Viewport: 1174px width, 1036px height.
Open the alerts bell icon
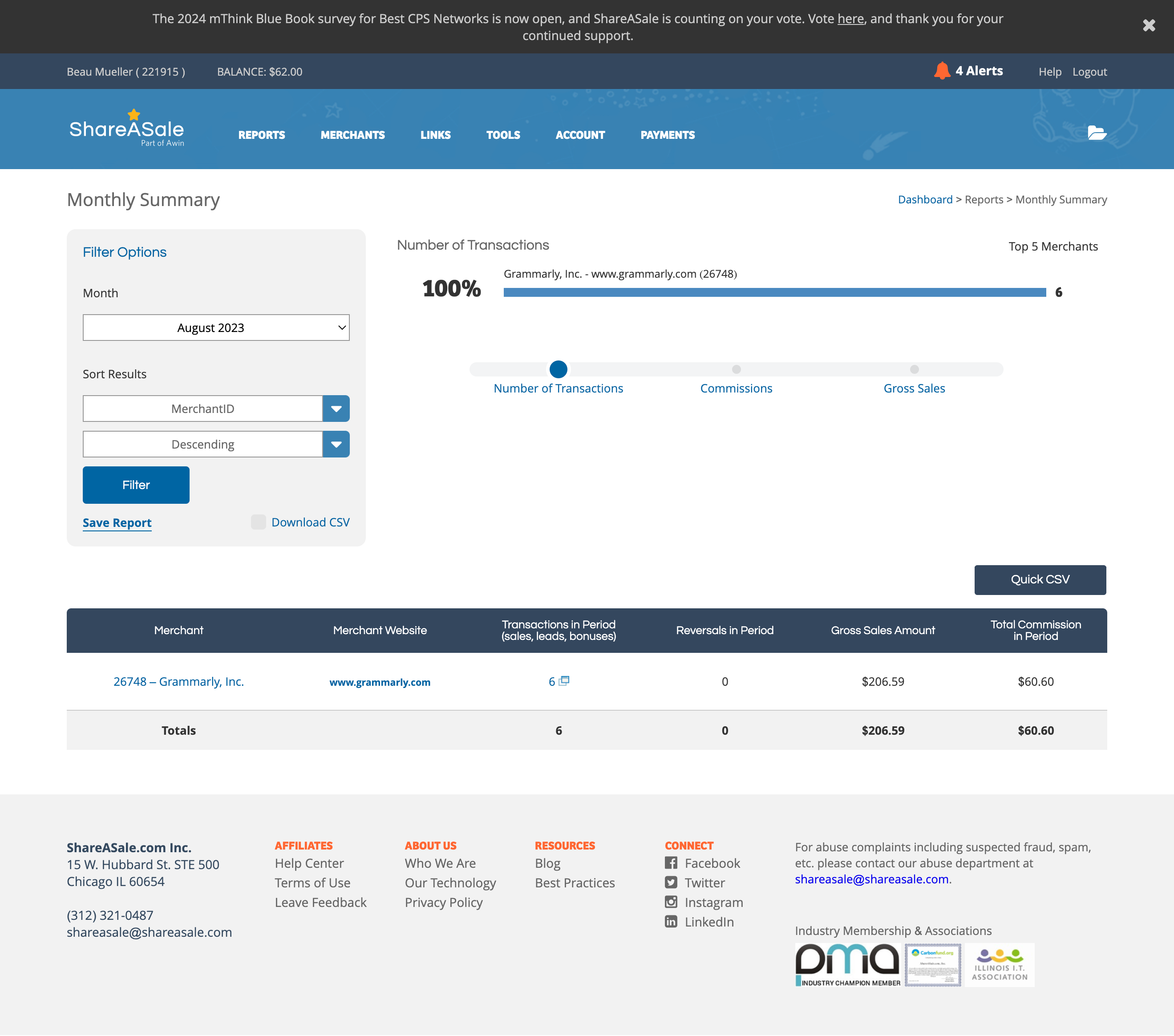[942, 71]
